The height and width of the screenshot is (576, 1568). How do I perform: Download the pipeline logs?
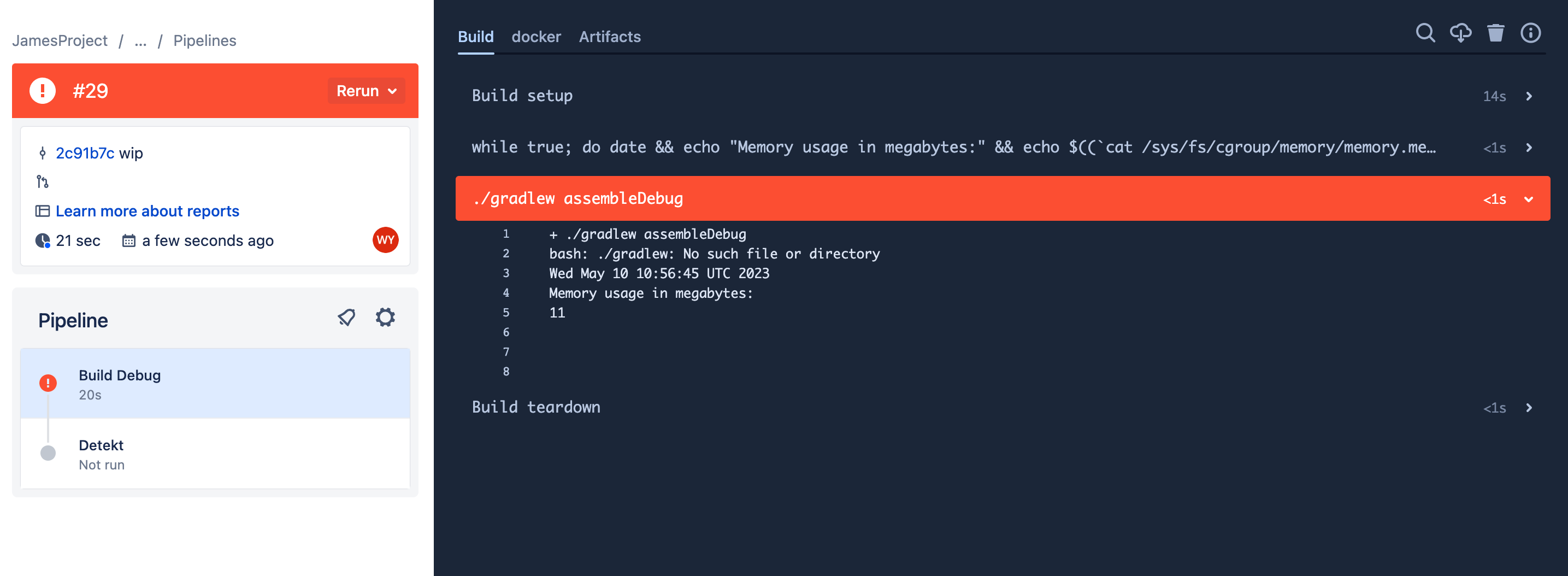pos(1460,34)
